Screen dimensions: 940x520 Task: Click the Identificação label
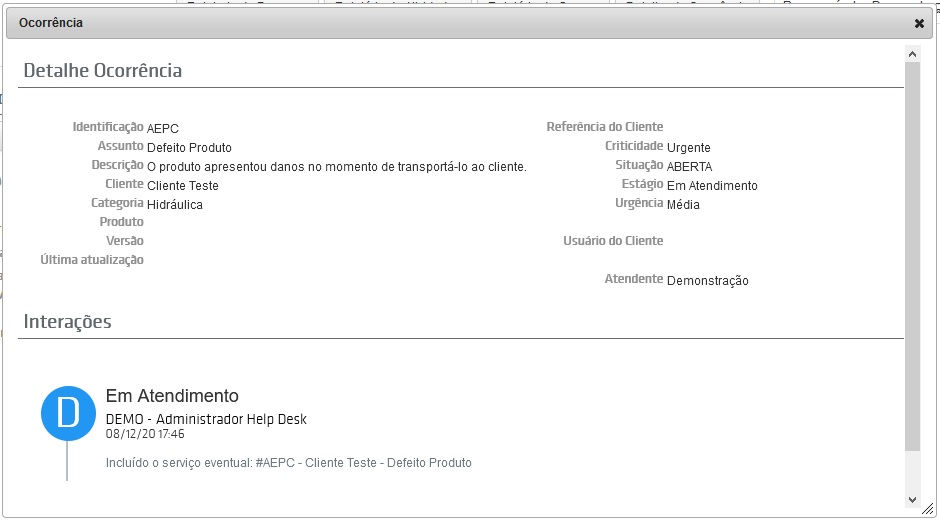coord(108,127)
